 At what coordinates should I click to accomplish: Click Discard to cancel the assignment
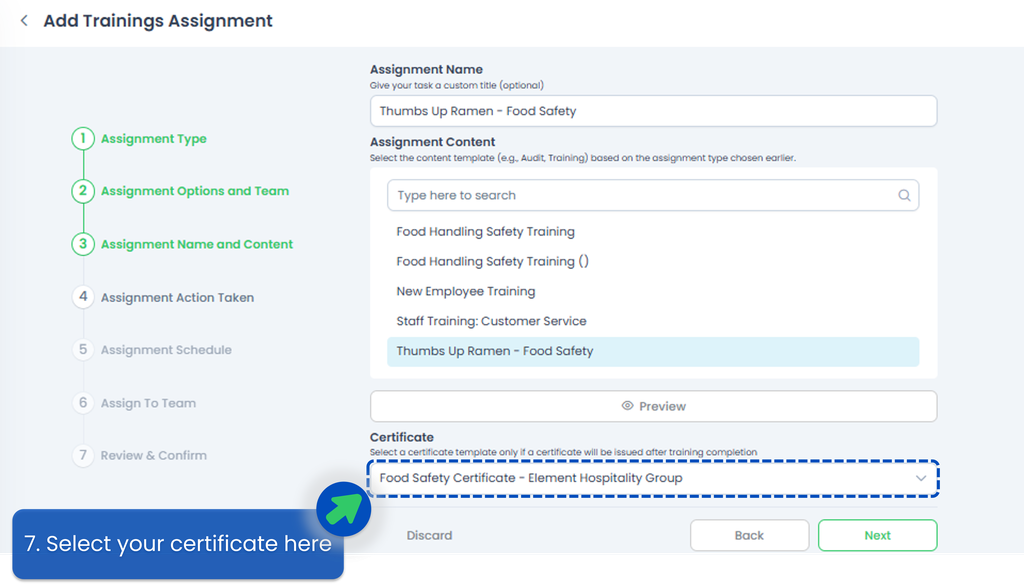click(429, 536)
